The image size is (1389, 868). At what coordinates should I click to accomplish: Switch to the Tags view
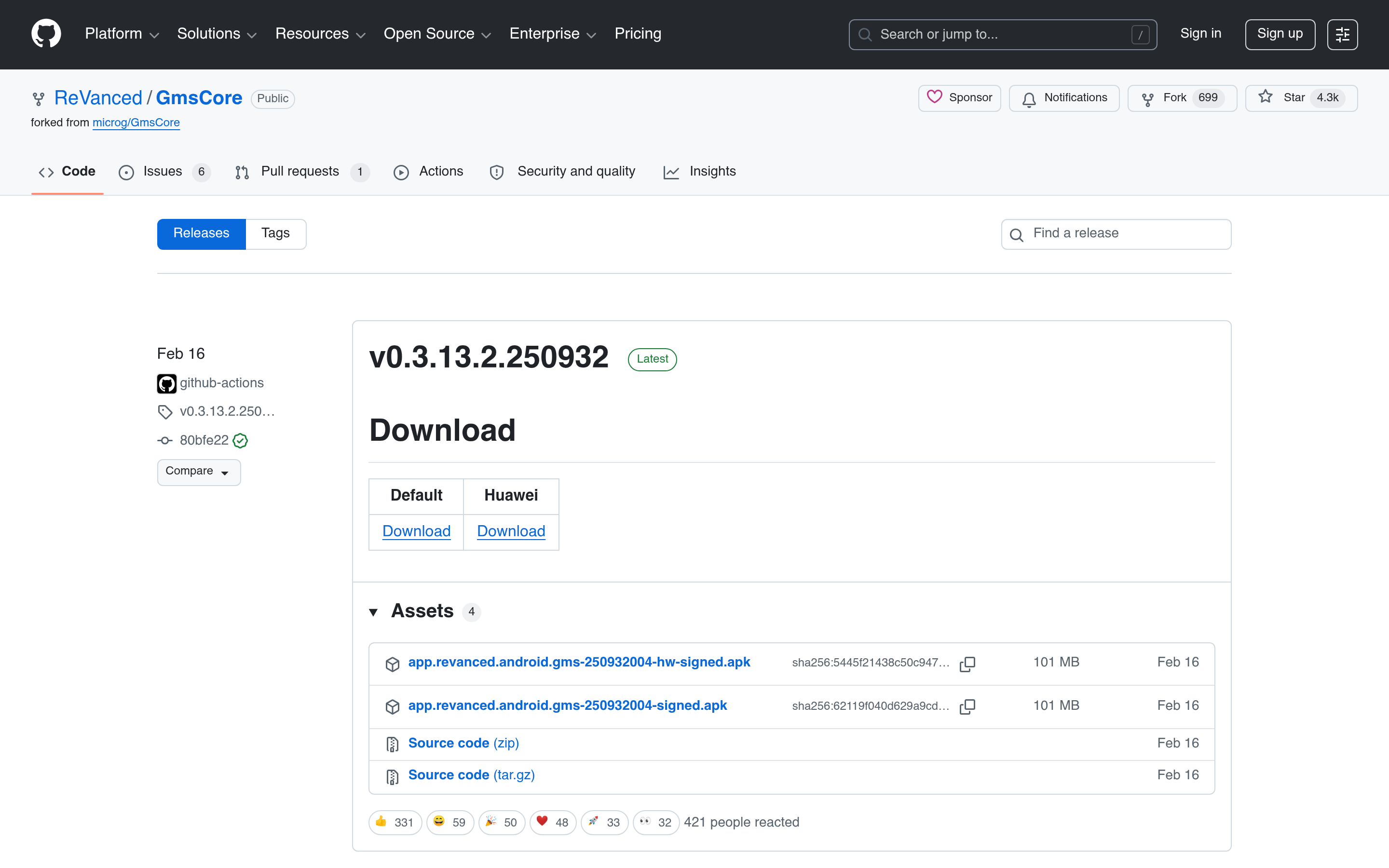(275, 234)
